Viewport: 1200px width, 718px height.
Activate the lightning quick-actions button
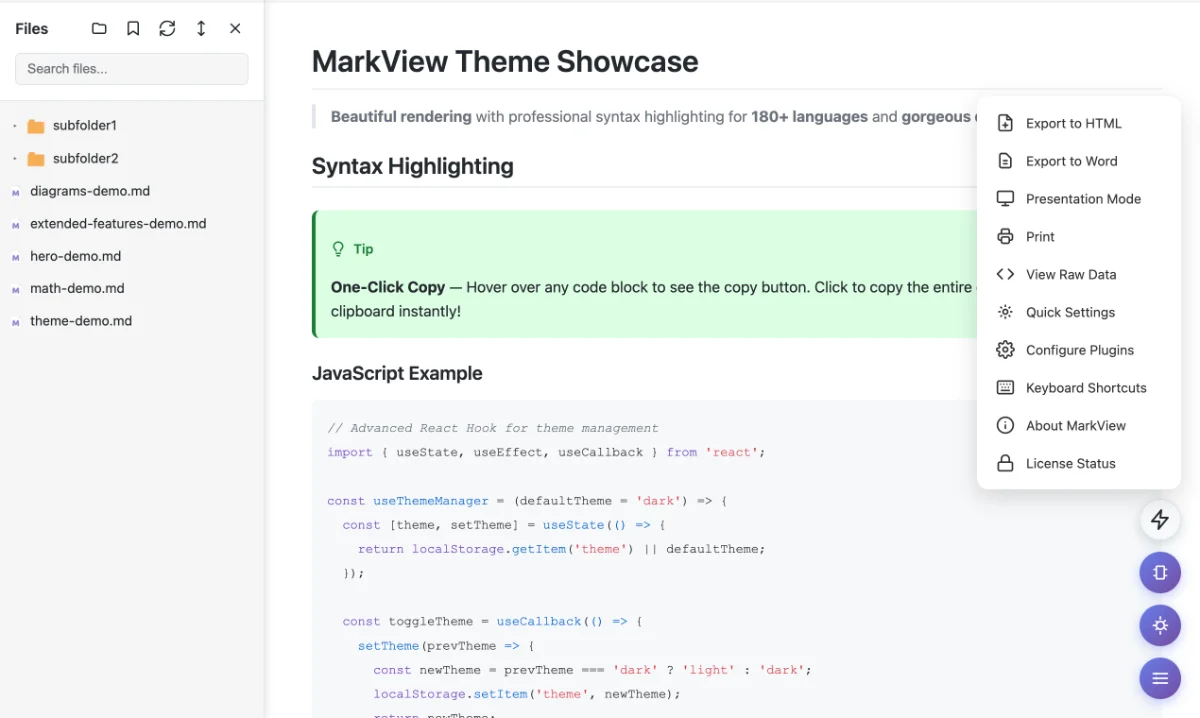click(x=1159, y=519)
